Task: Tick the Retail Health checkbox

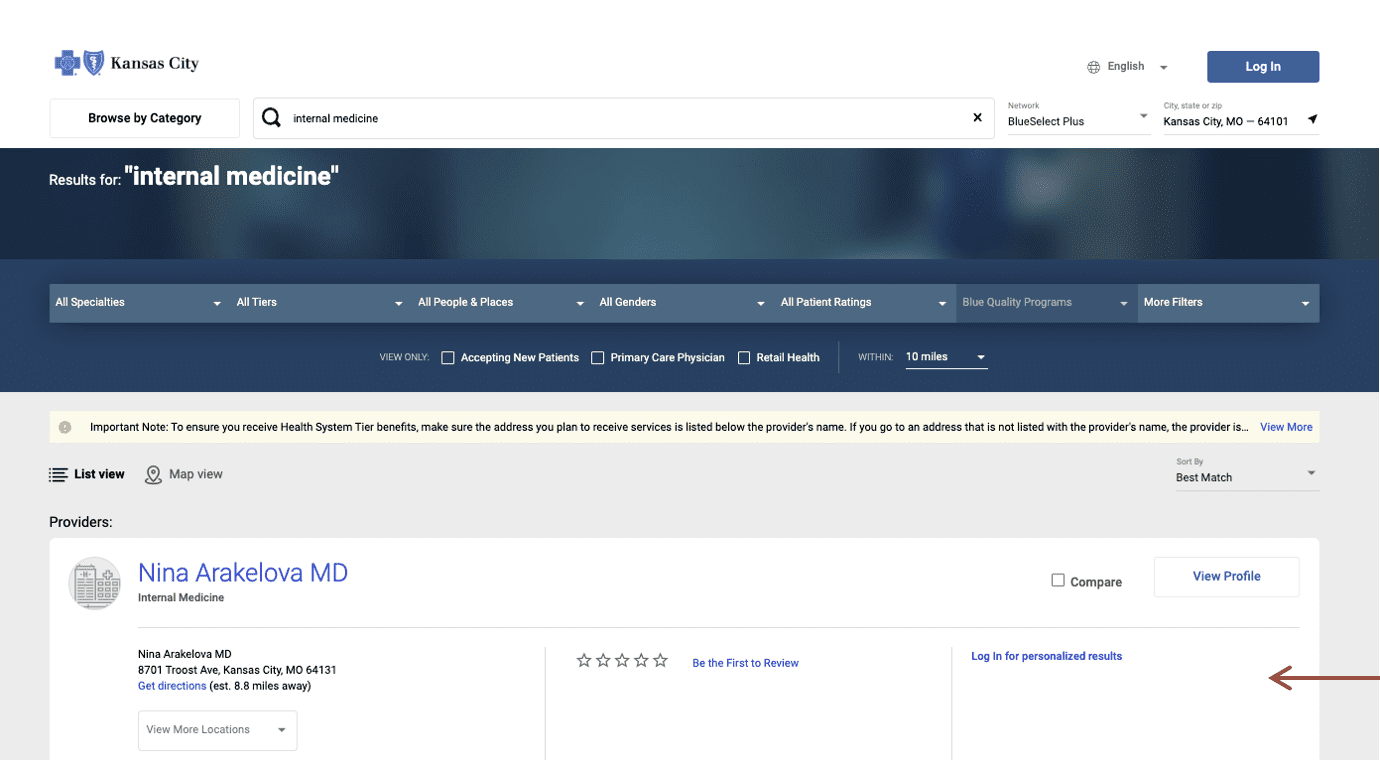Action: (x=744, y=358)
